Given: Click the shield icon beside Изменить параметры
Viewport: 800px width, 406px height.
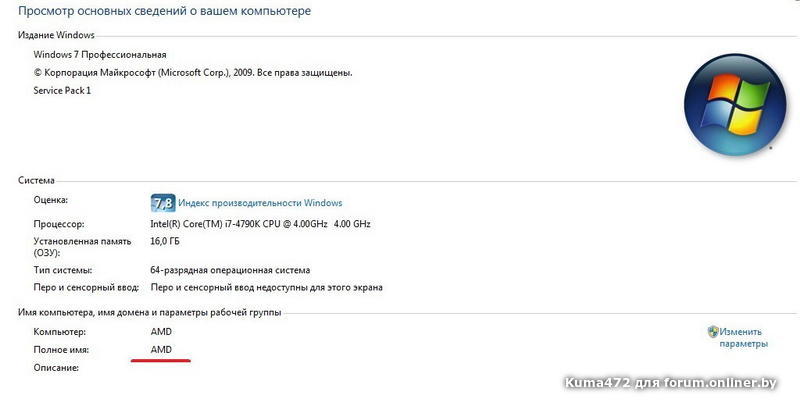Looking at the screenshot, I should [x=712, y=332].
